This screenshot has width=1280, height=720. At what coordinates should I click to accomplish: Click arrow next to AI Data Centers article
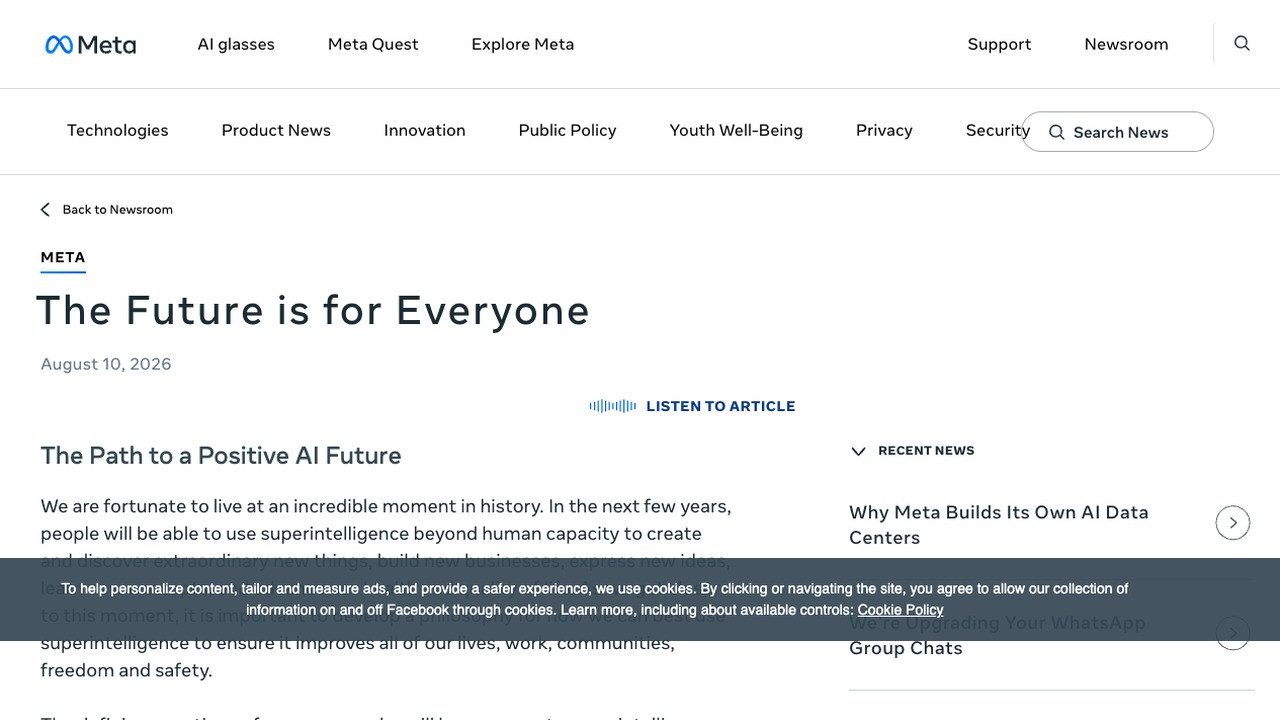tap(1233, 523)
